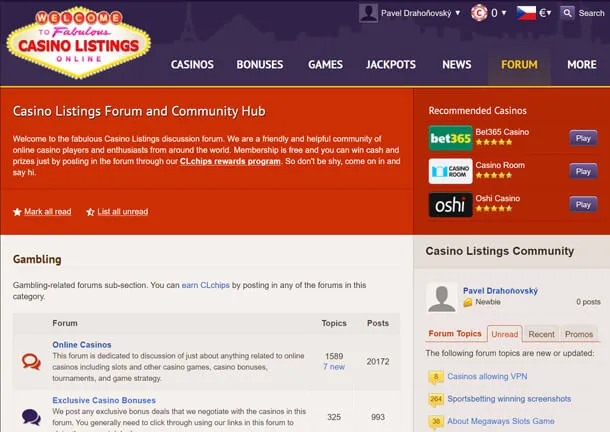Image resolution: width=610 pixels, height=432 pixels.
Task: Open the Casinos allowing VPN topic
Action: (487, 376)
